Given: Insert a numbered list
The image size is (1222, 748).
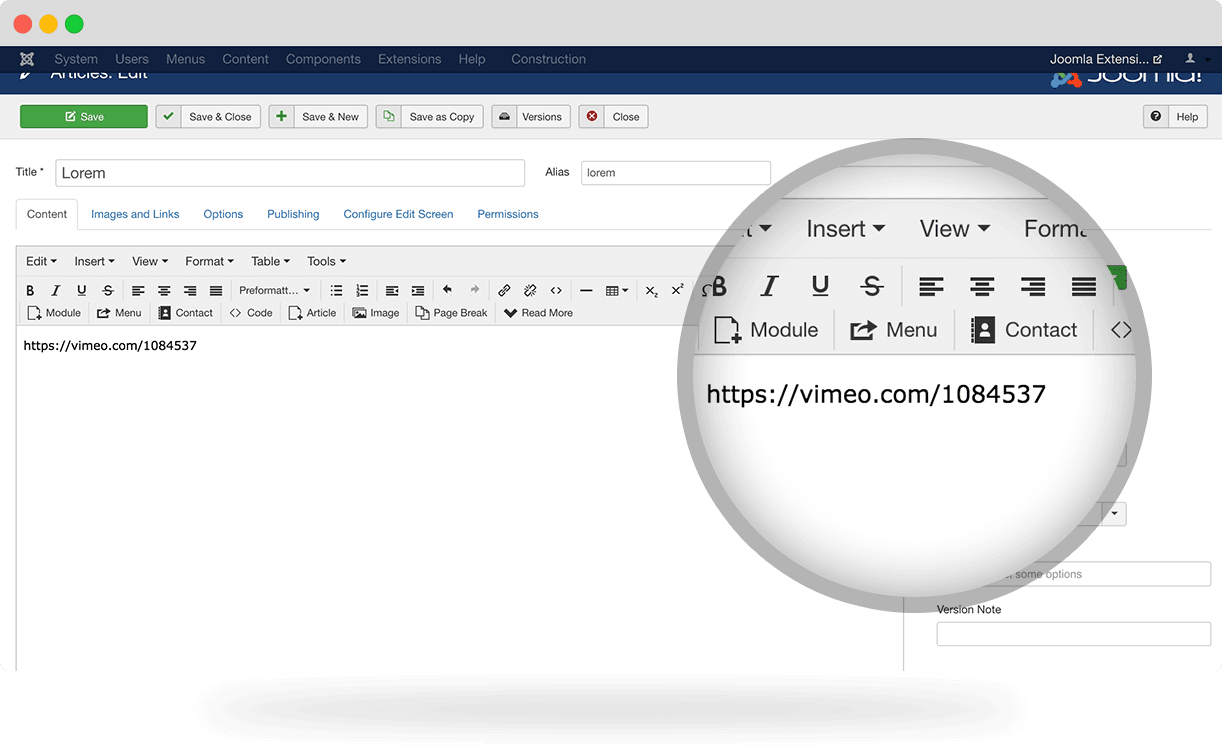Looking at the screenshot, I should click(x=362, y=291).
